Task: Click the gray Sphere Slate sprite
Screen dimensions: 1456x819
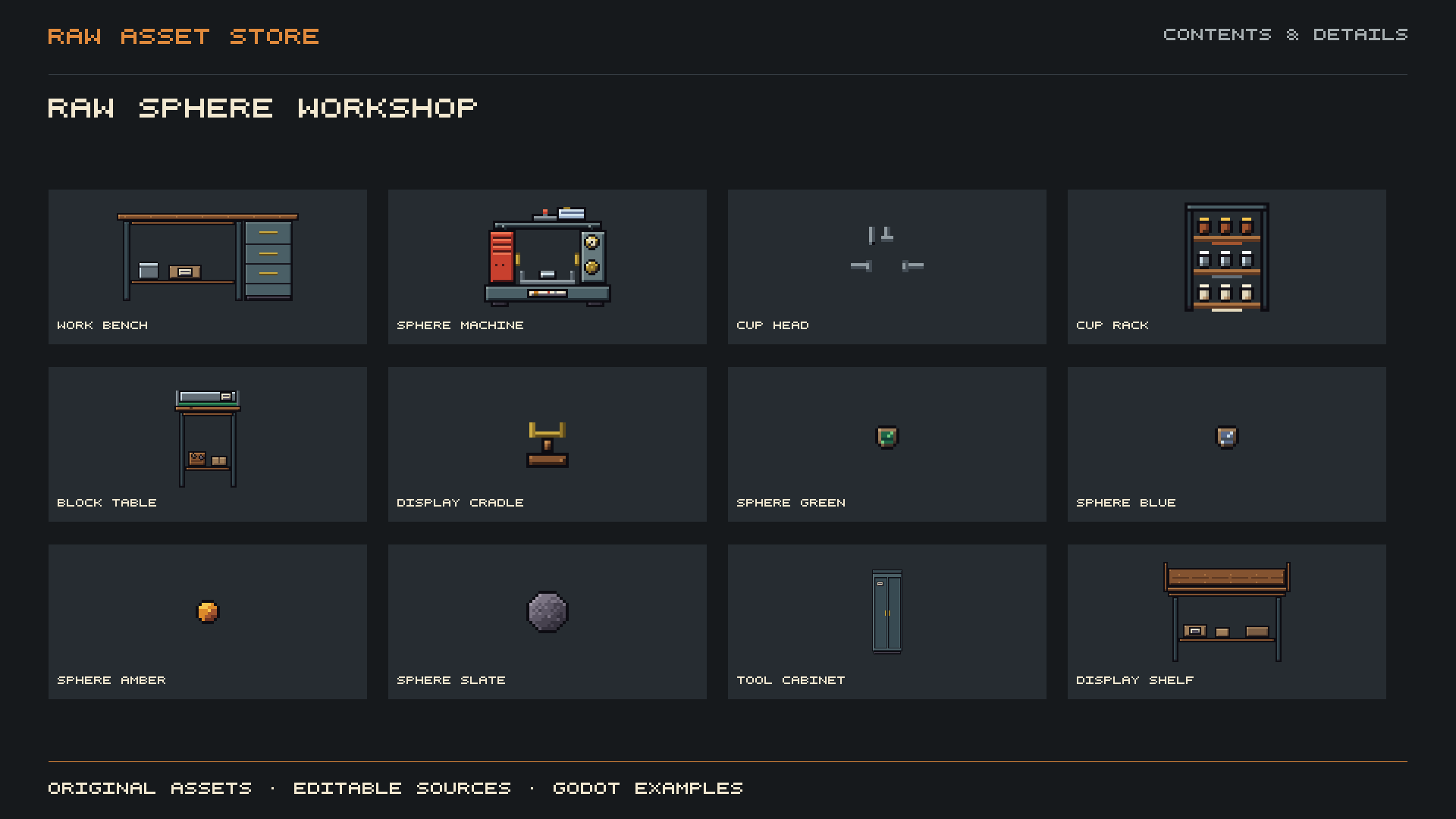Action: tap(548, 612)
